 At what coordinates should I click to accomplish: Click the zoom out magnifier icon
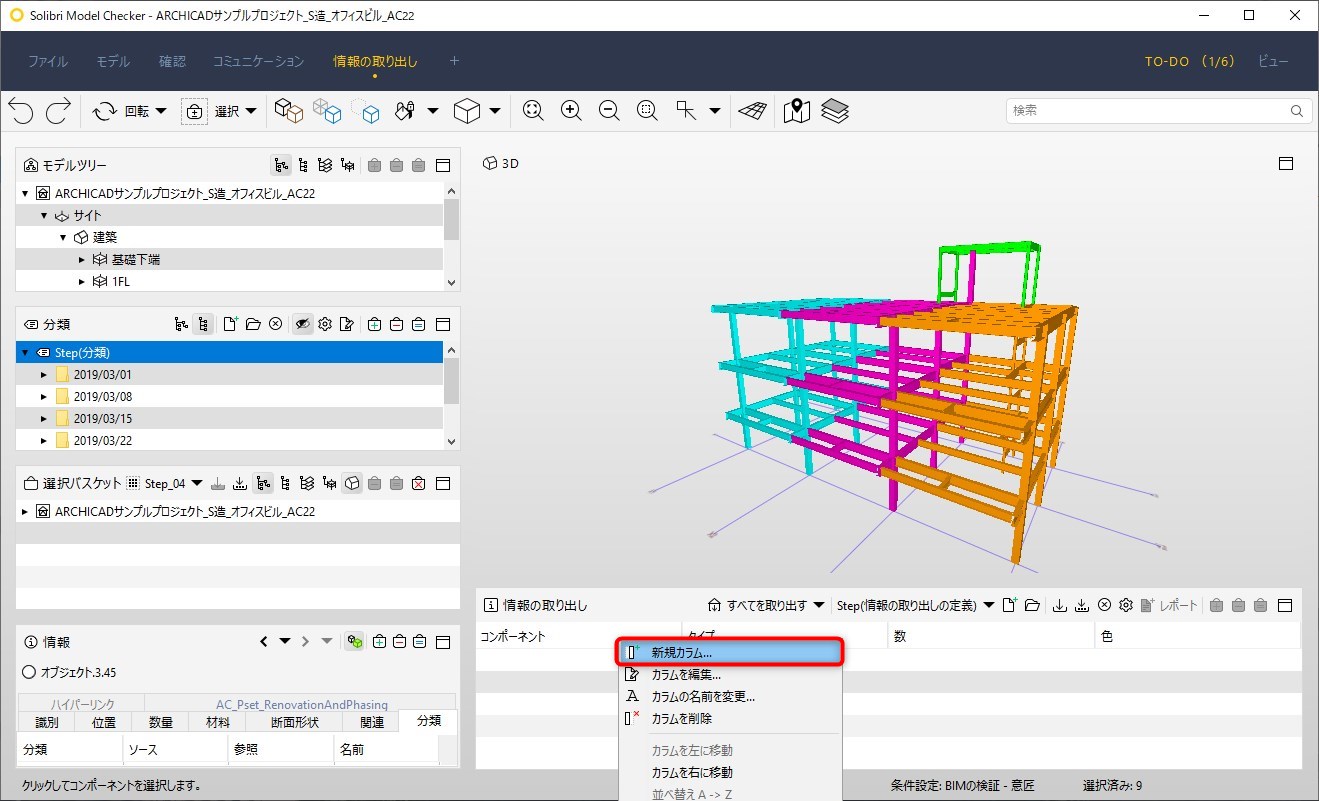pyautogui.click(x=609, y=111)
